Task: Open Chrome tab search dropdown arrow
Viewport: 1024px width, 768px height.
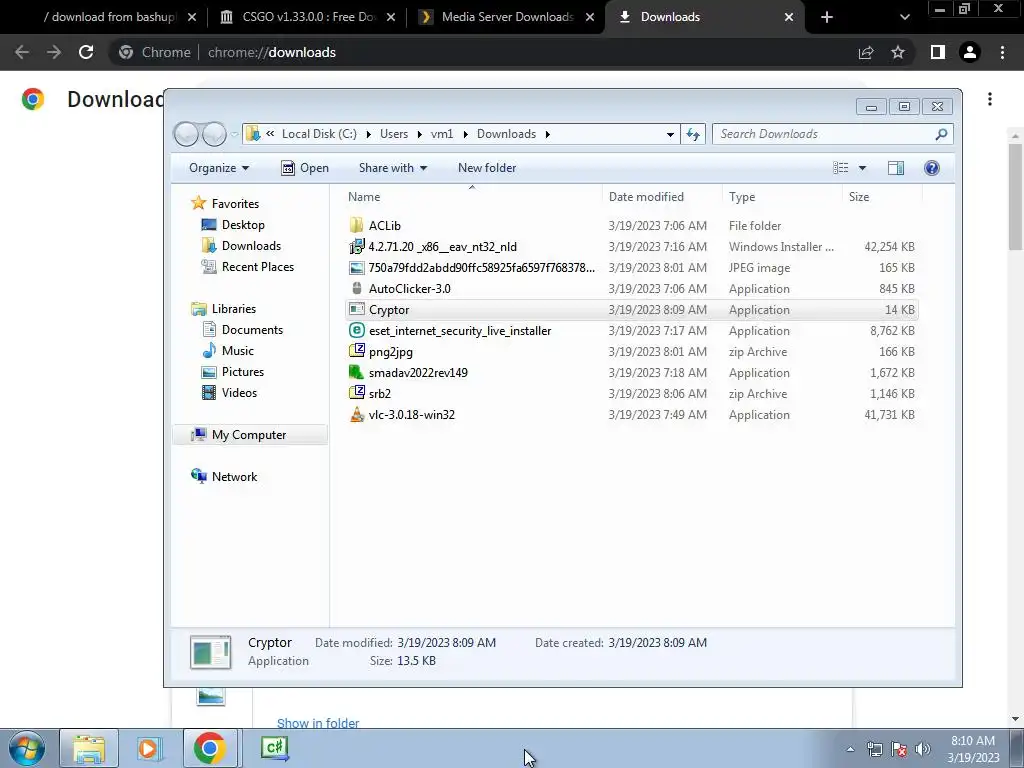Action: [904, 17]
